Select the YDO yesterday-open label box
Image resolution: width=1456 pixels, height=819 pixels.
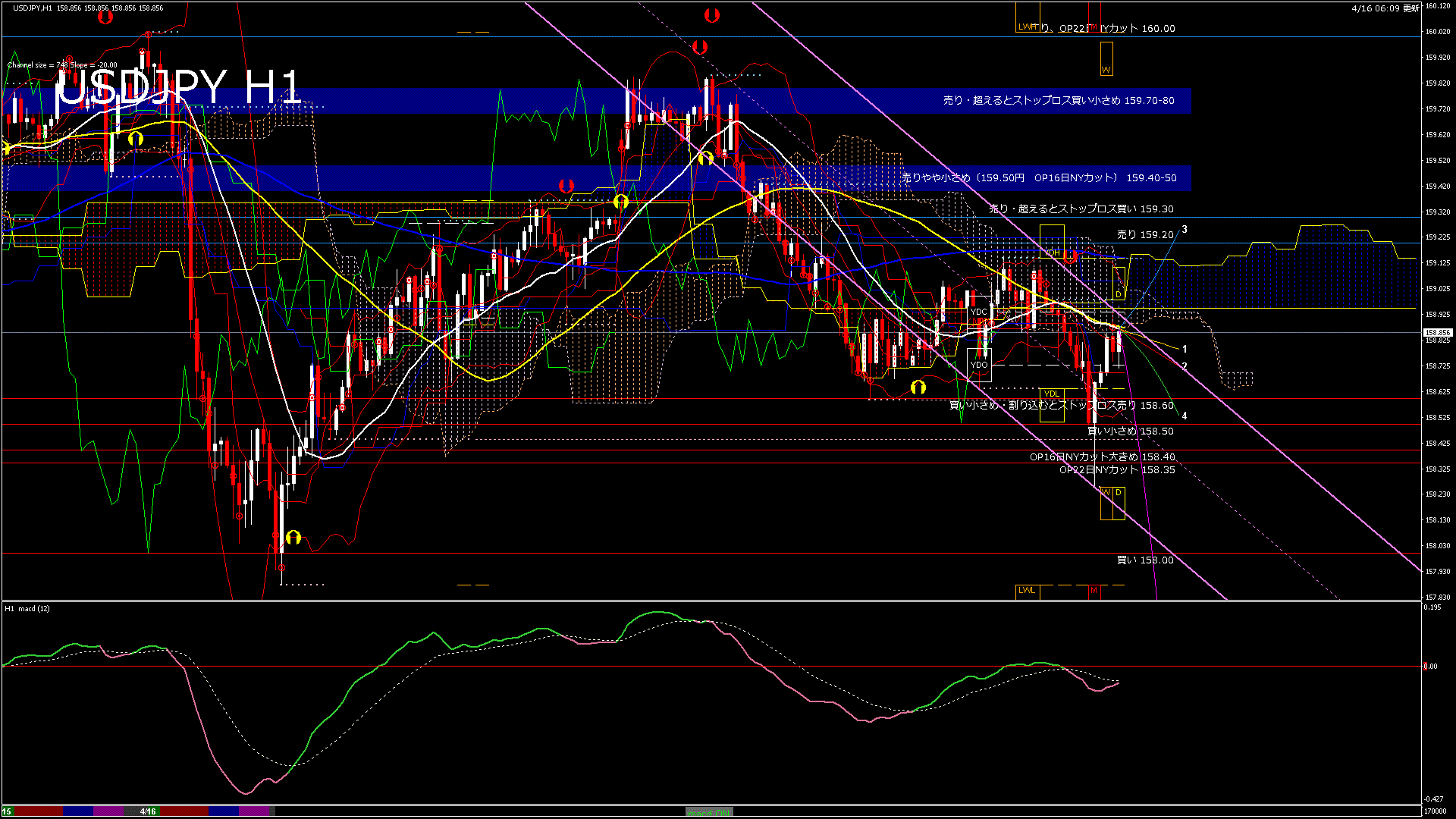point(979,365)
